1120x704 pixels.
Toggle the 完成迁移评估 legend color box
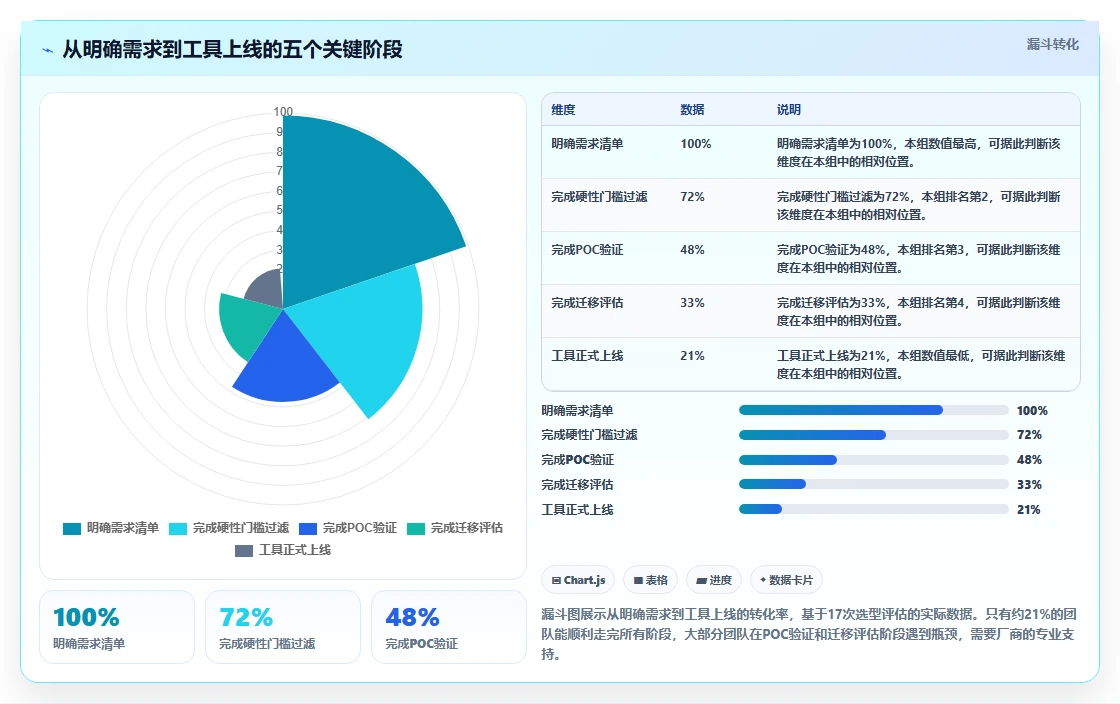pyautogui.click(x=416, y=528)
